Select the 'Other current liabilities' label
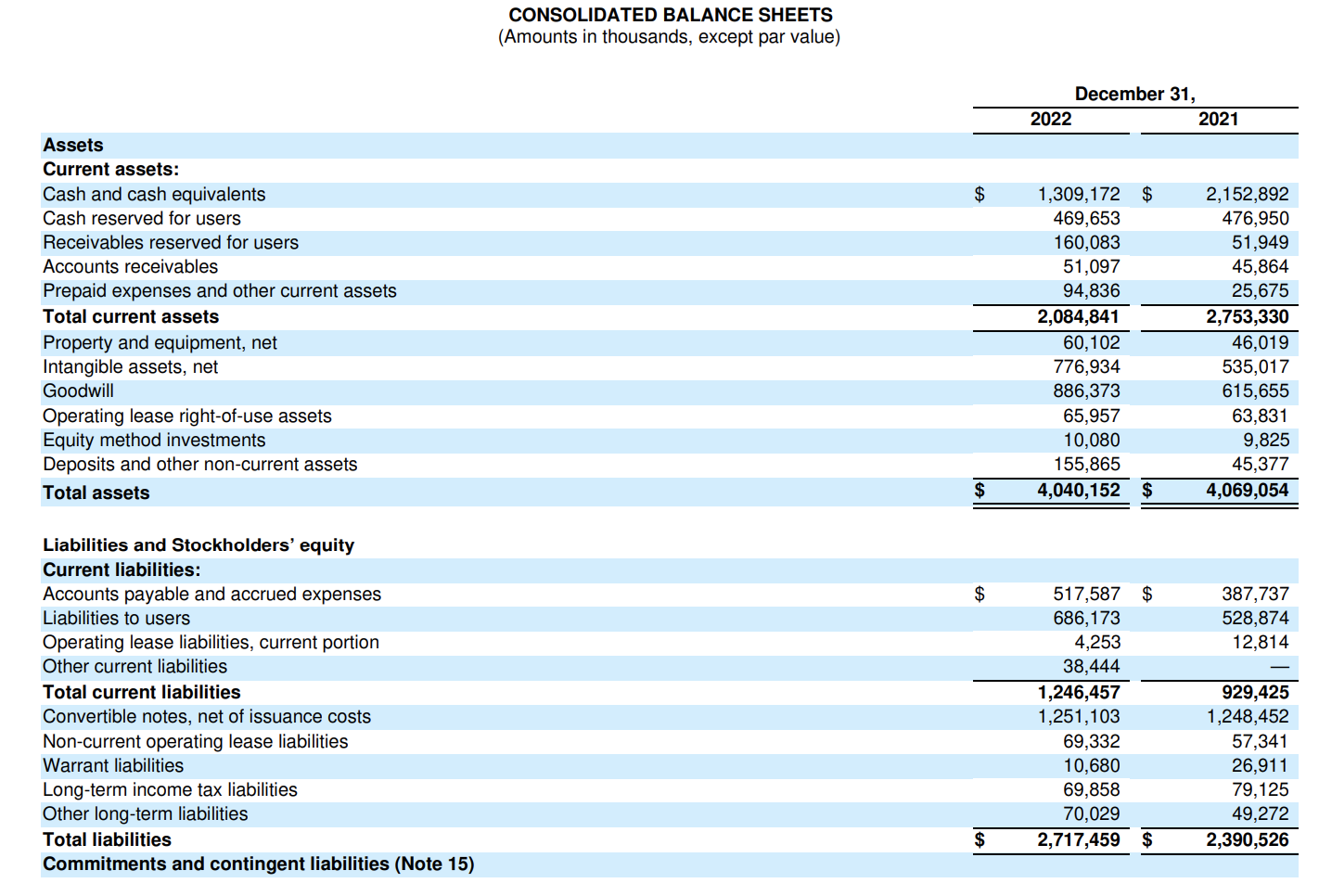Screen dimensions: 1319x896 (134, 666)
